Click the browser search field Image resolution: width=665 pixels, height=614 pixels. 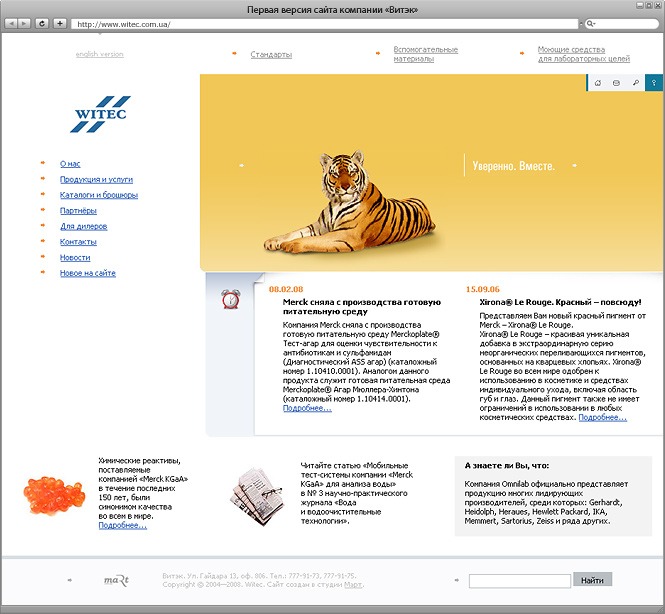(x=622, y=24)
